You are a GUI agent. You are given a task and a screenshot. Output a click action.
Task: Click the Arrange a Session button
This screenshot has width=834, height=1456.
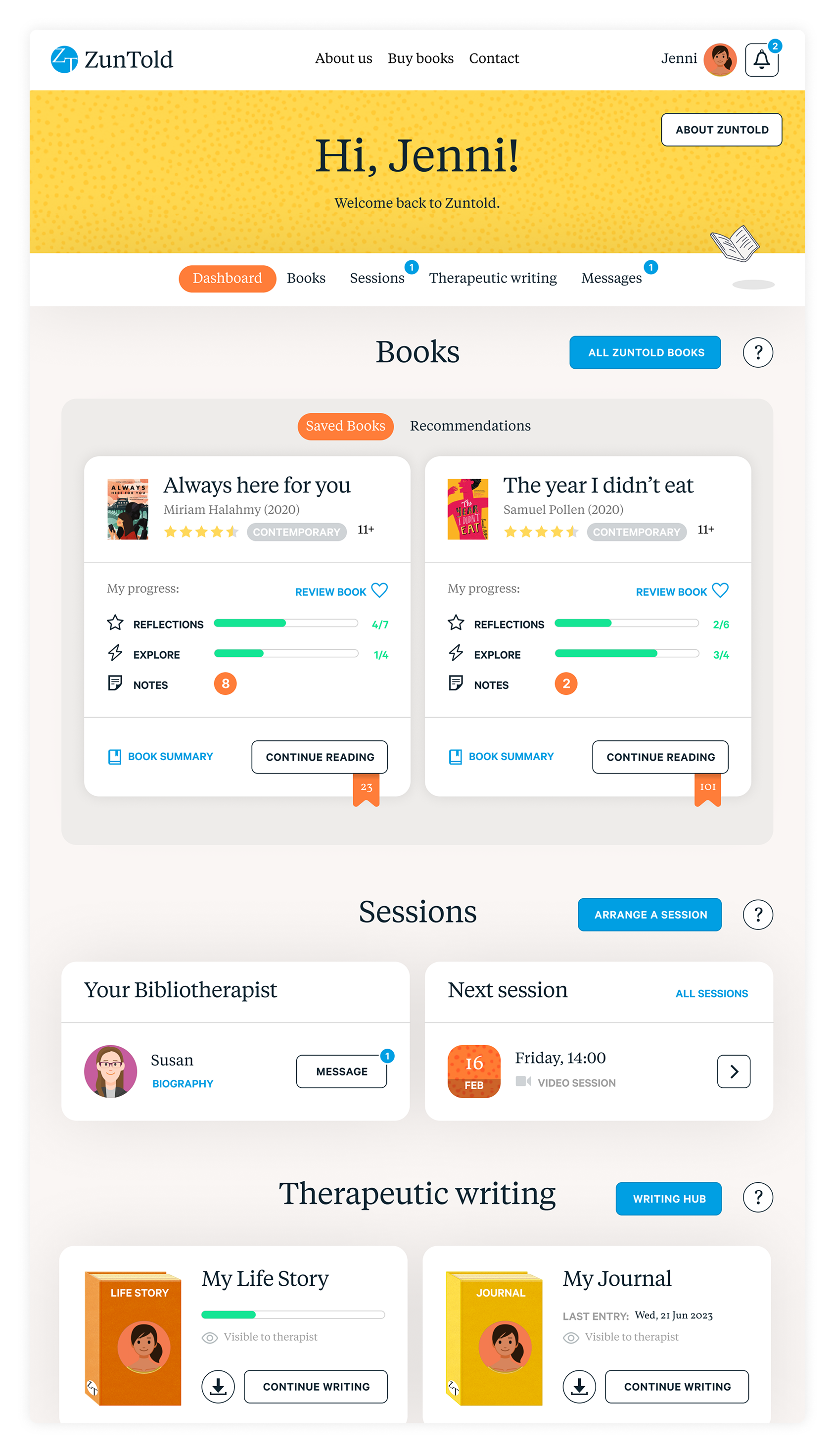pos(649,915)
